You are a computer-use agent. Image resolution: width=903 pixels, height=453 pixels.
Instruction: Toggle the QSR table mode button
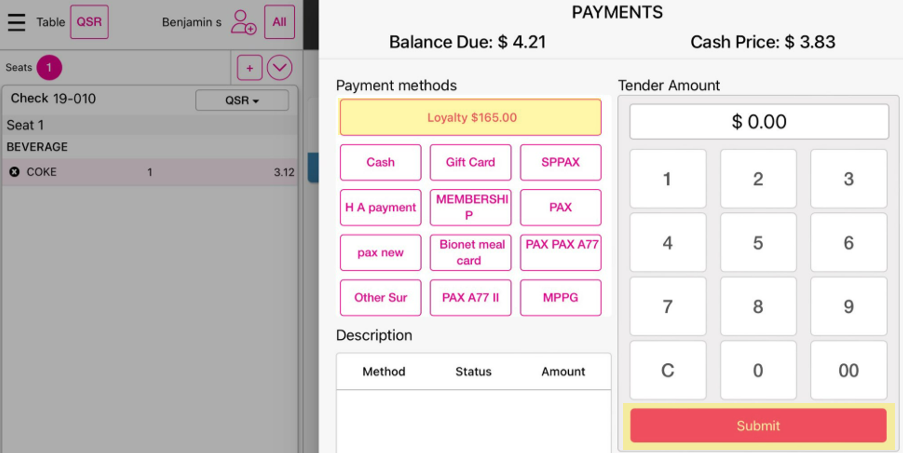tap(89, 22)
